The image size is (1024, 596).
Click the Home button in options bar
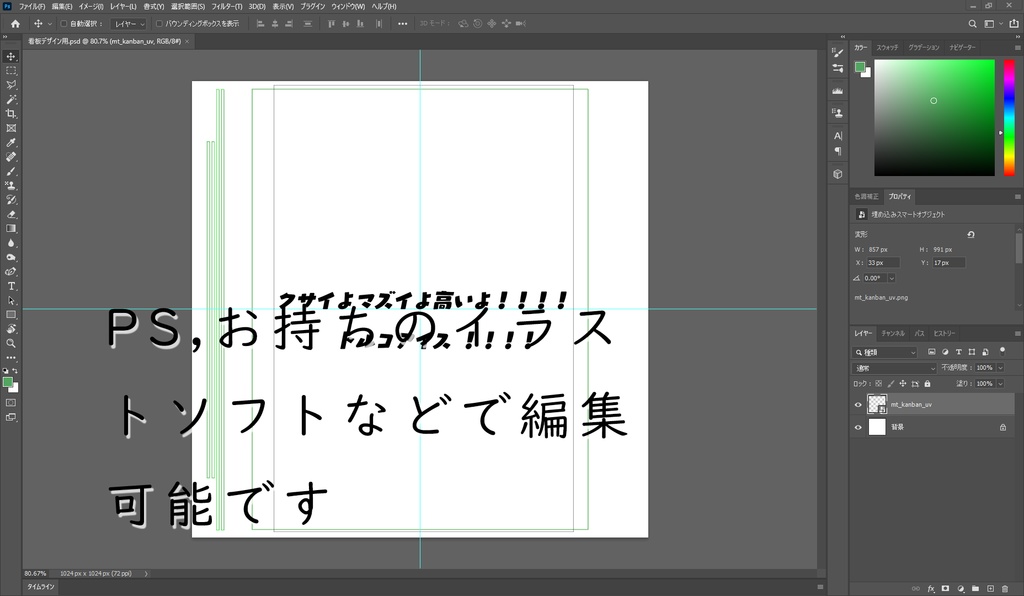15,24
